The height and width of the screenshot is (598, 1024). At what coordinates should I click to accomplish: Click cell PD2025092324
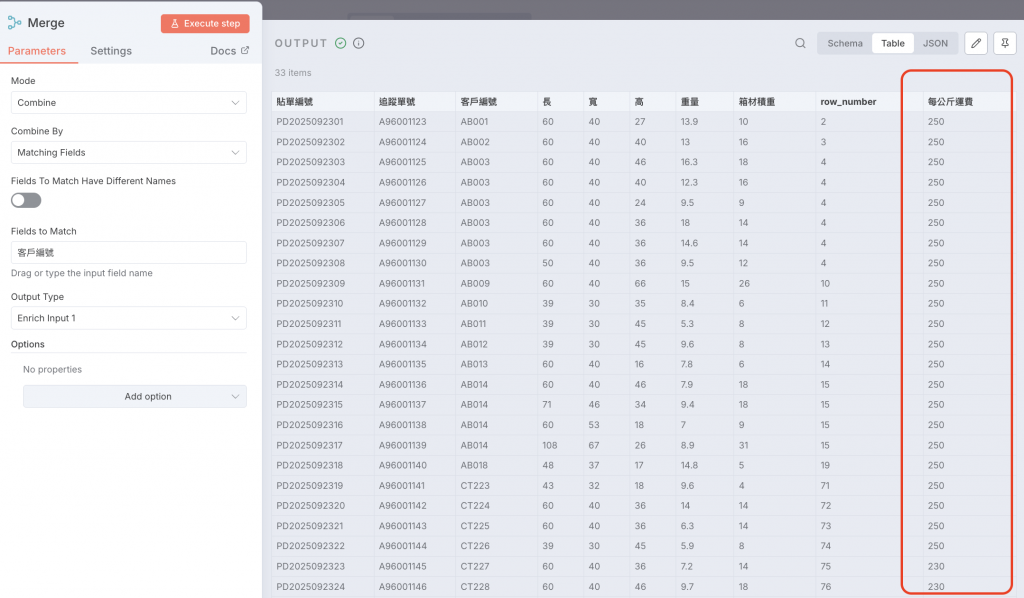(310, 587)
